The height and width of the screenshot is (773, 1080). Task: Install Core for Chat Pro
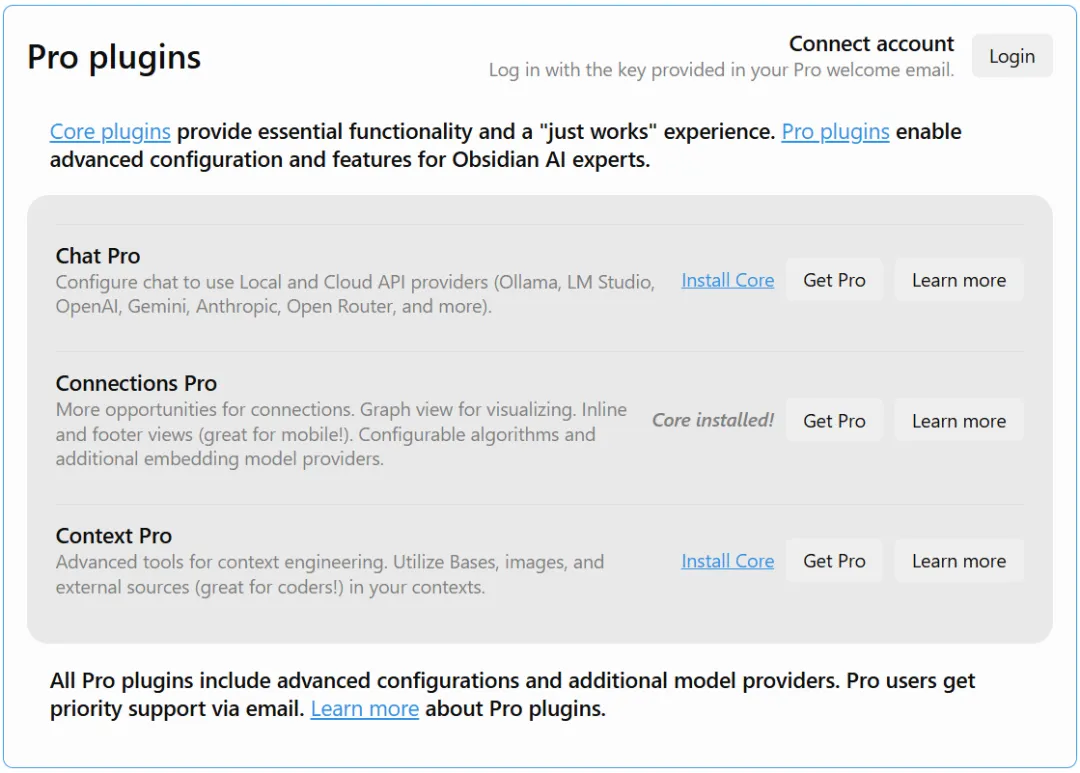click(727, 280)
